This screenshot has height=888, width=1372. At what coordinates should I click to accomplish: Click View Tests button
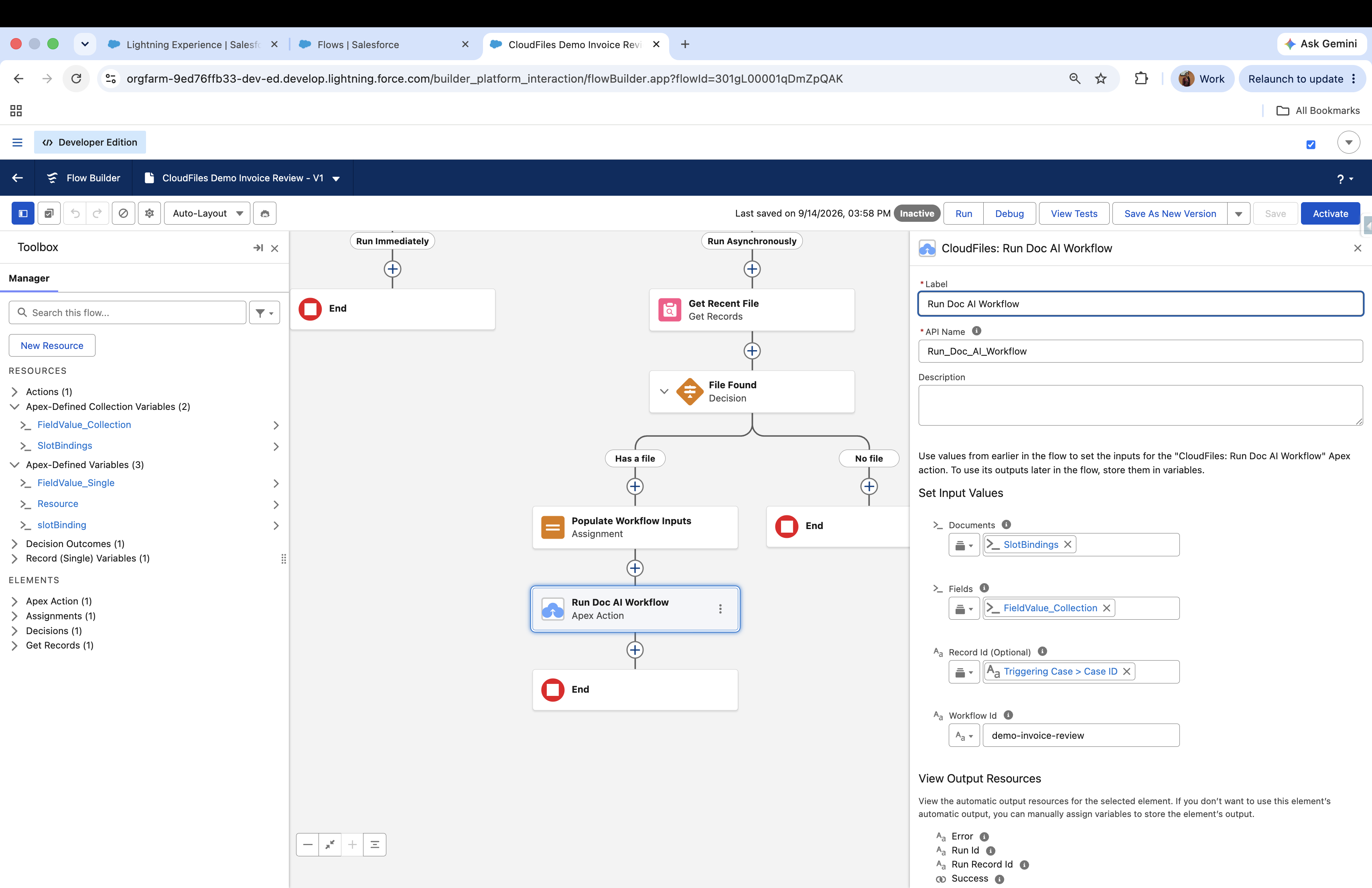tap(1074, 213)
